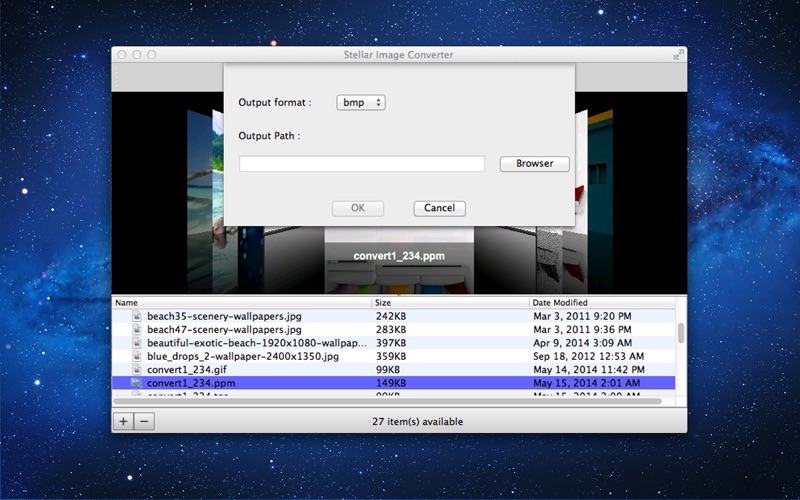Click the Output Path text field
The width and height of the screenshot is (800, 500).
pyautogui.click(x=362, y=164)
